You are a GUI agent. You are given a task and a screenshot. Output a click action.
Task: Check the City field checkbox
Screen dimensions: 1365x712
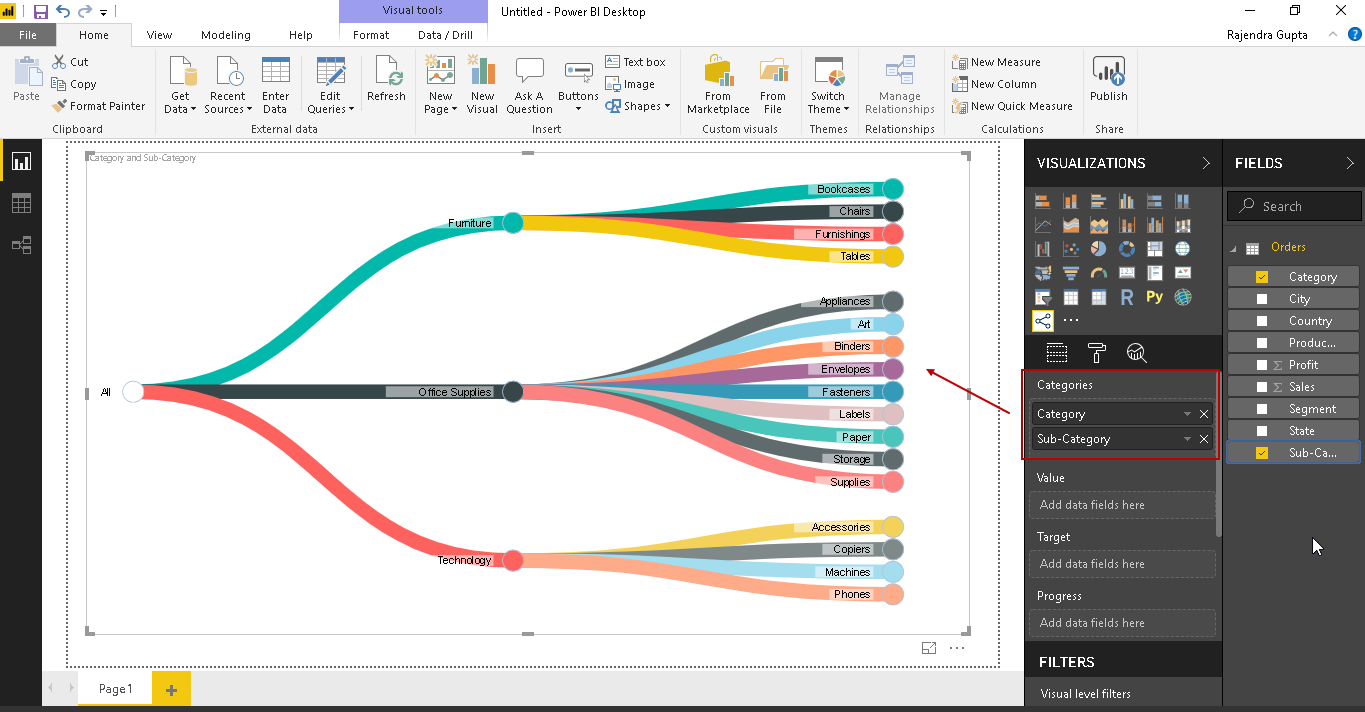pyautogui.click(x=1262, y=299)
